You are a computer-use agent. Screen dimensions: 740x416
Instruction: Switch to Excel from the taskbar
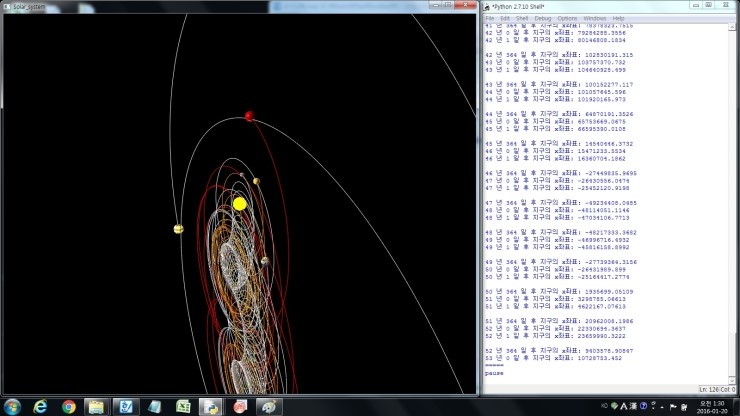[183, 406]
